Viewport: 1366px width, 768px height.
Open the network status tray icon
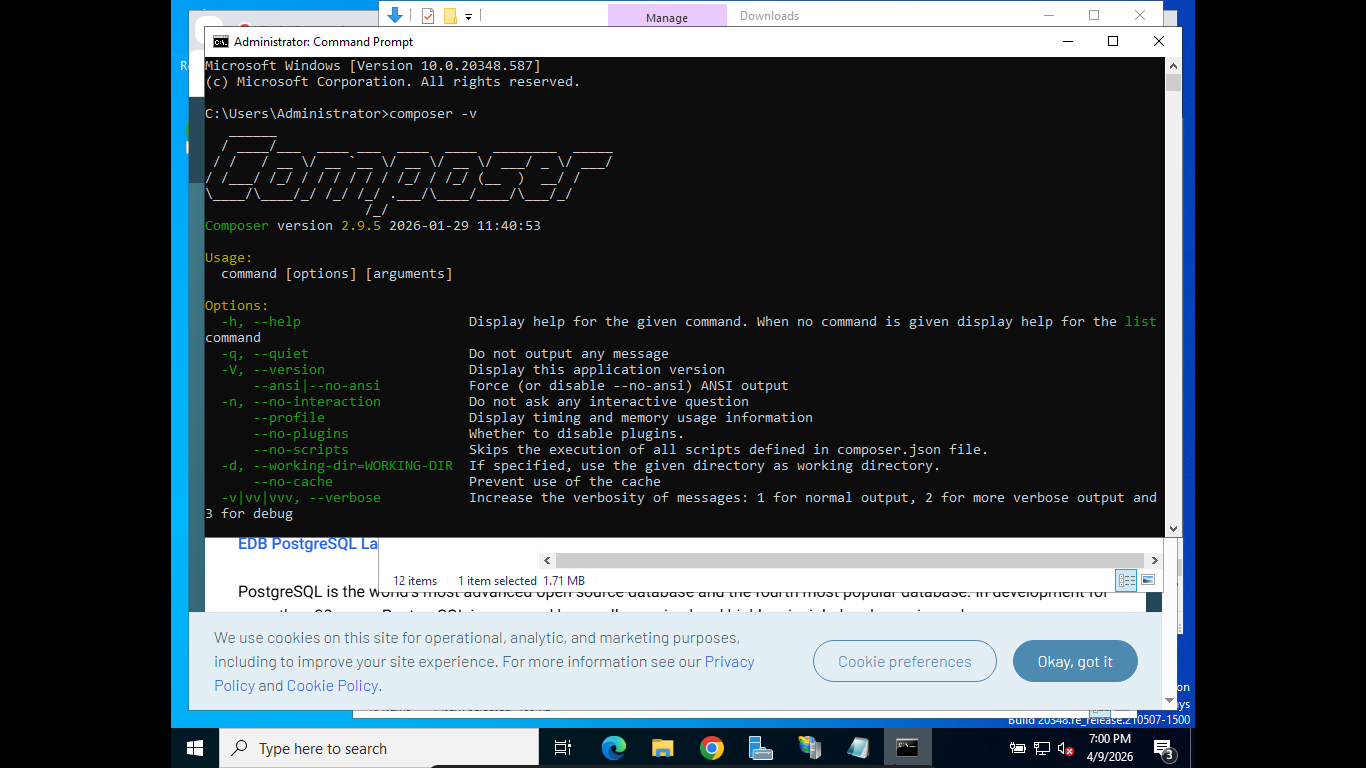pyautogui.click(x=1042, y=748)
